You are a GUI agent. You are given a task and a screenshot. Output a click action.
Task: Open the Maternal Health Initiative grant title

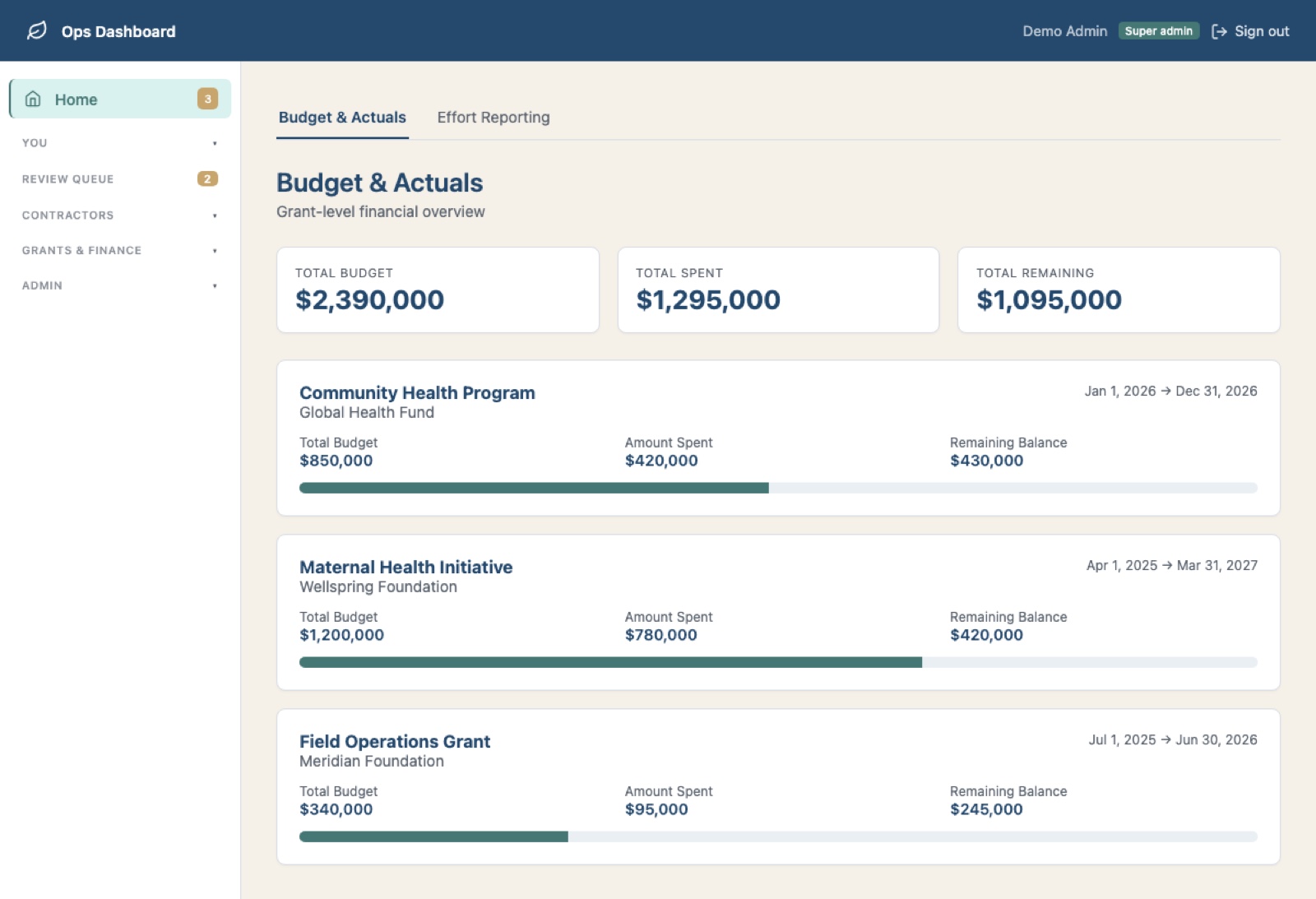pyautogui.click(x=405, y=568)
